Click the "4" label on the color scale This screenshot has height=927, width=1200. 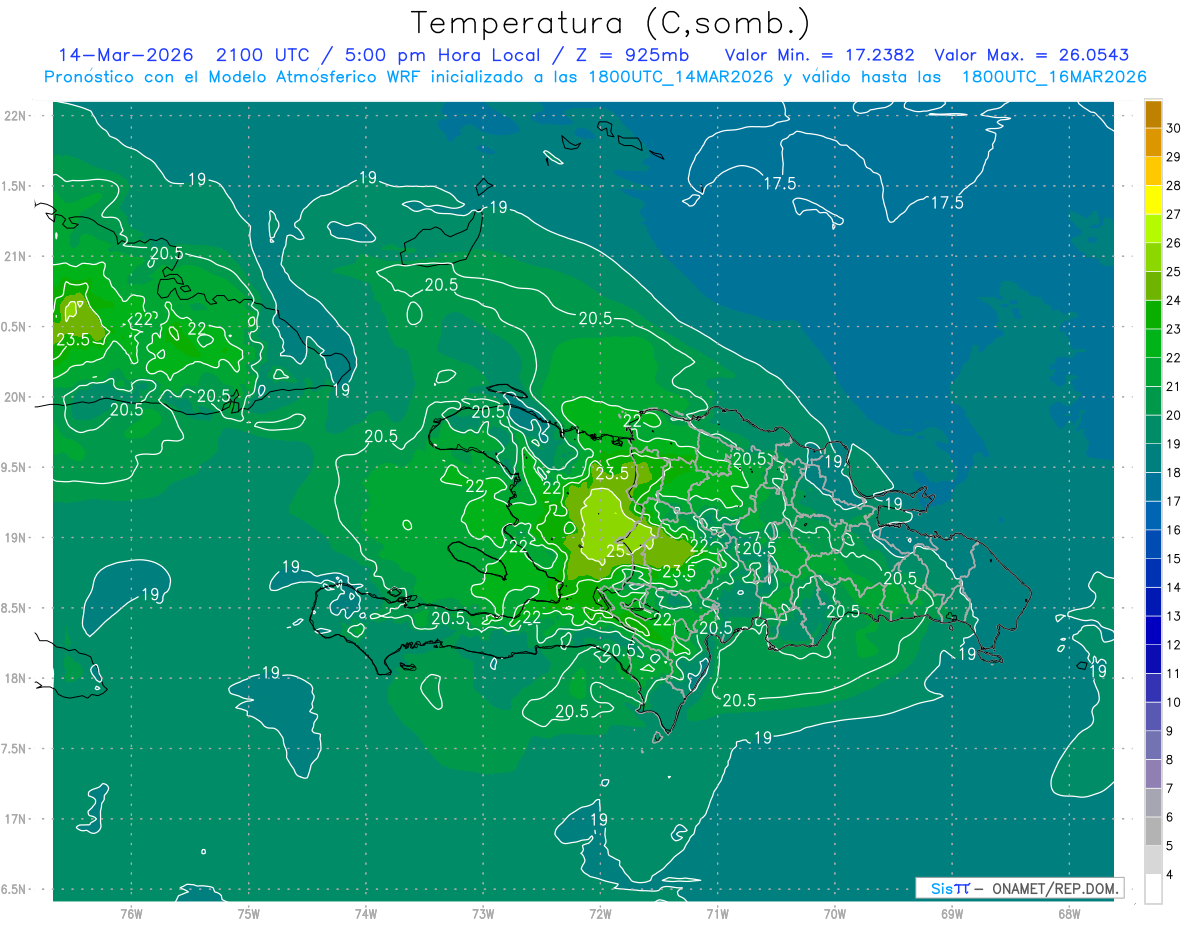1171,875
